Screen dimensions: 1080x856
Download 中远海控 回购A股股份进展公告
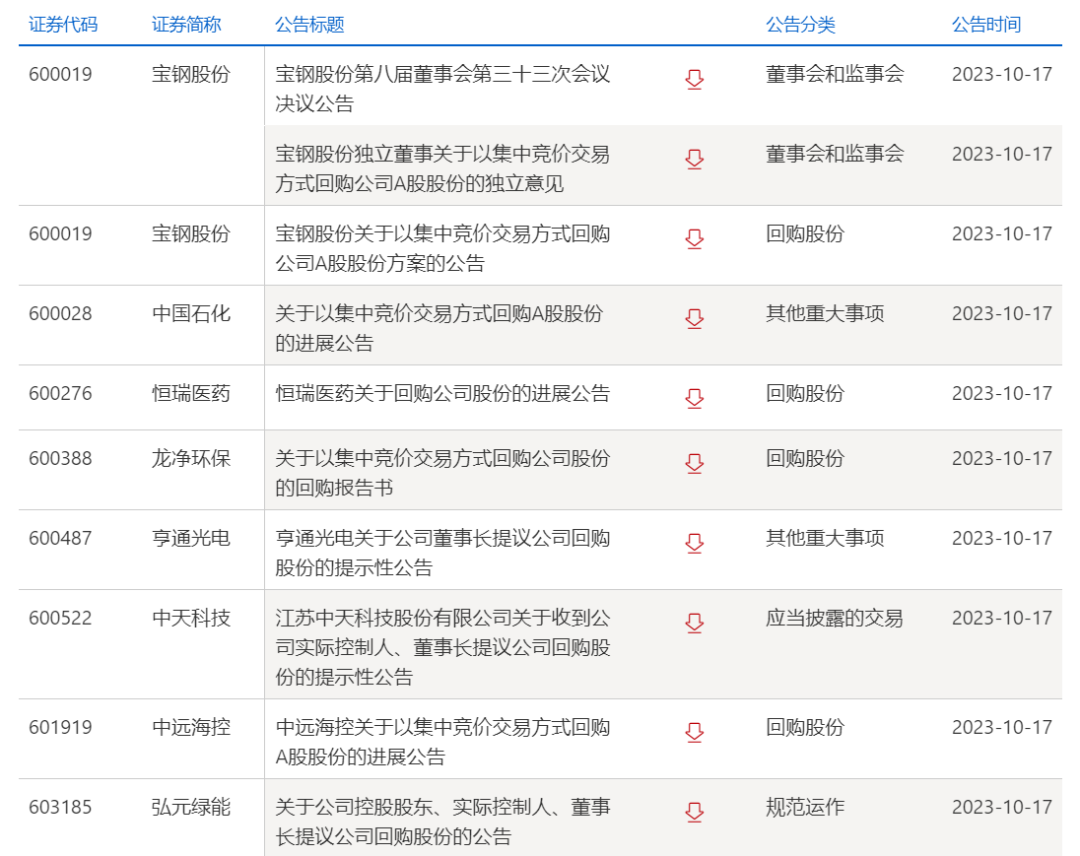point(694,733)
